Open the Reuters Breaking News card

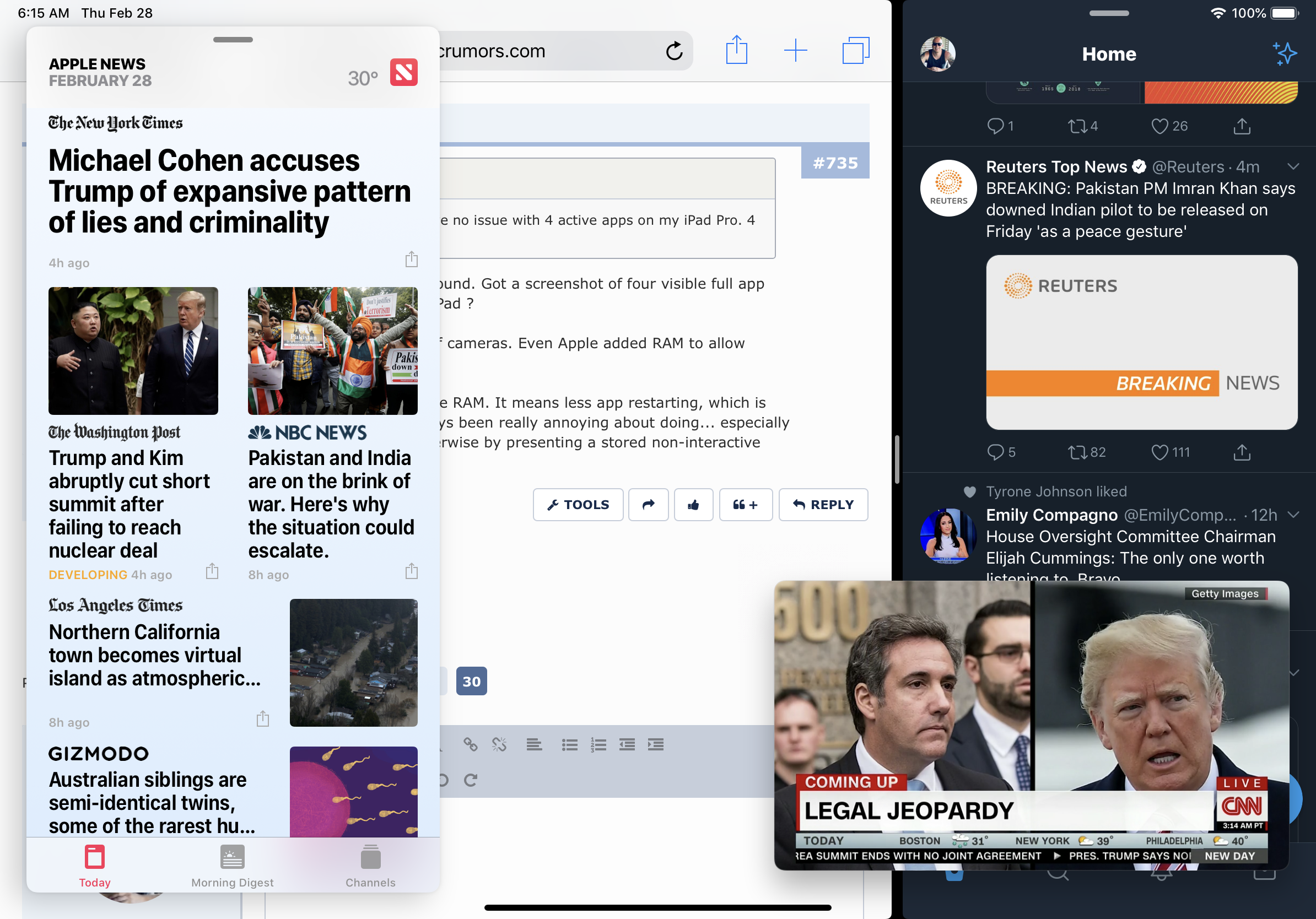coord(1141,342)
